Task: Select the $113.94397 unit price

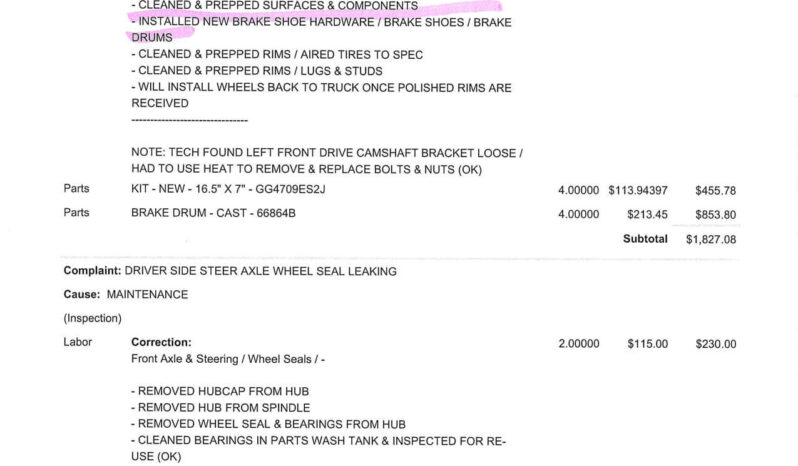Action: click(638, 190)
